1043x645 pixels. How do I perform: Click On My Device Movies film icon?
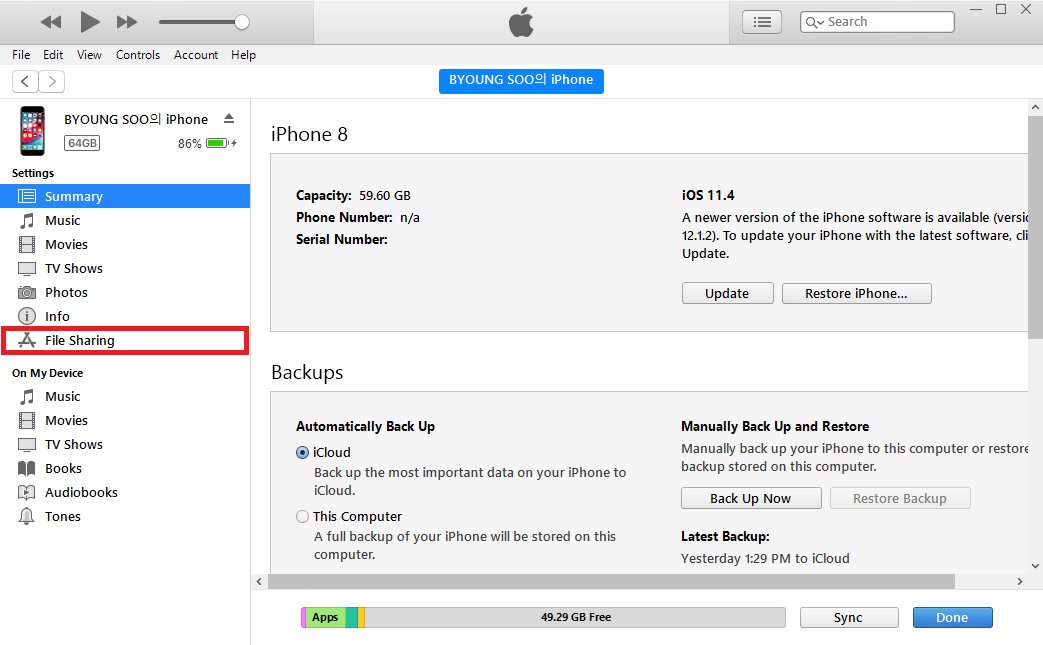(x=27, y=420)
